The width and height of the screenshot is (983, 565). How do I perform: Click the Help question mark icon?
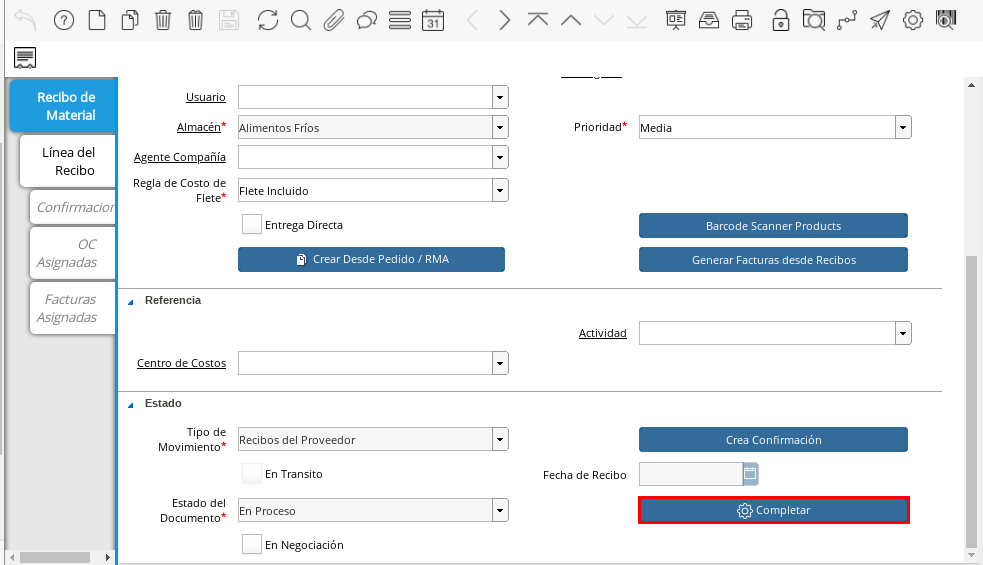[x=63, y=20]
